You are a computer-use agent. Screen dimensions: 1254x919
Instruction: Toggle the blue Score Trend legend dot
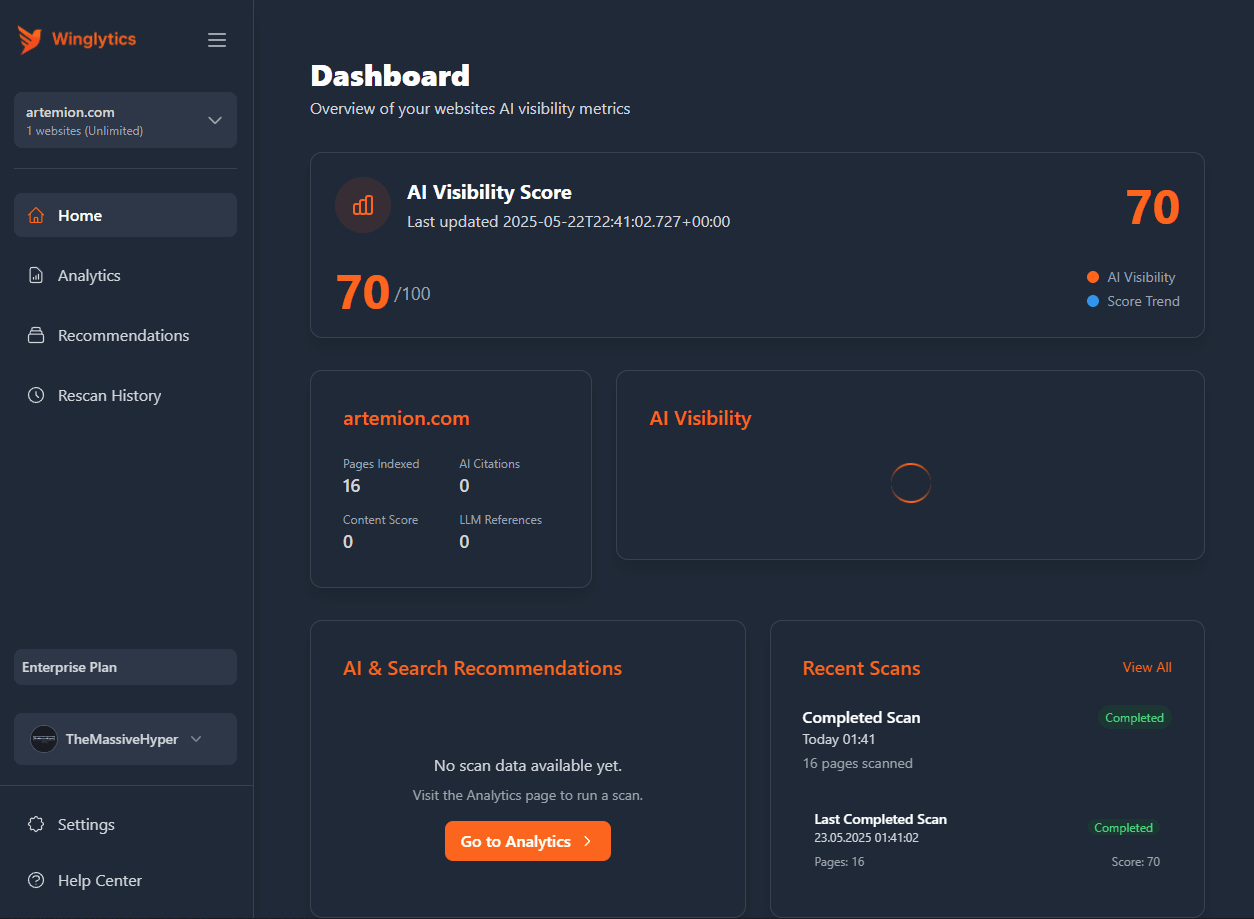click(x=1093, y=301)
